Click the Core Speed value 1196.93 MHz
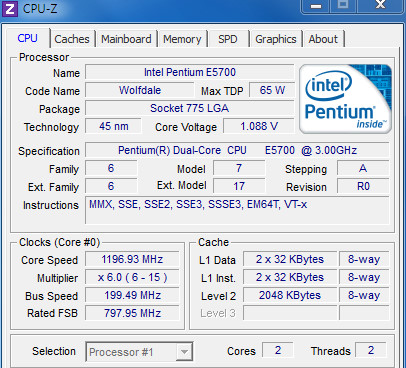Screen dimensions: 406x368 click(x=132, y=259)
